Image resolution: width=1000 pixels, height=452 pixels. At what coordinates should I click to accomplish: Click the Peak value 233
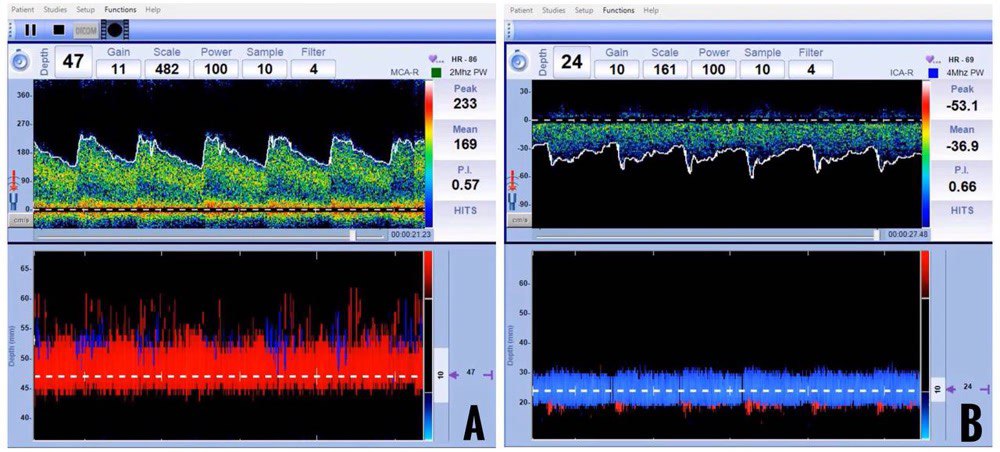click(467, 105)
